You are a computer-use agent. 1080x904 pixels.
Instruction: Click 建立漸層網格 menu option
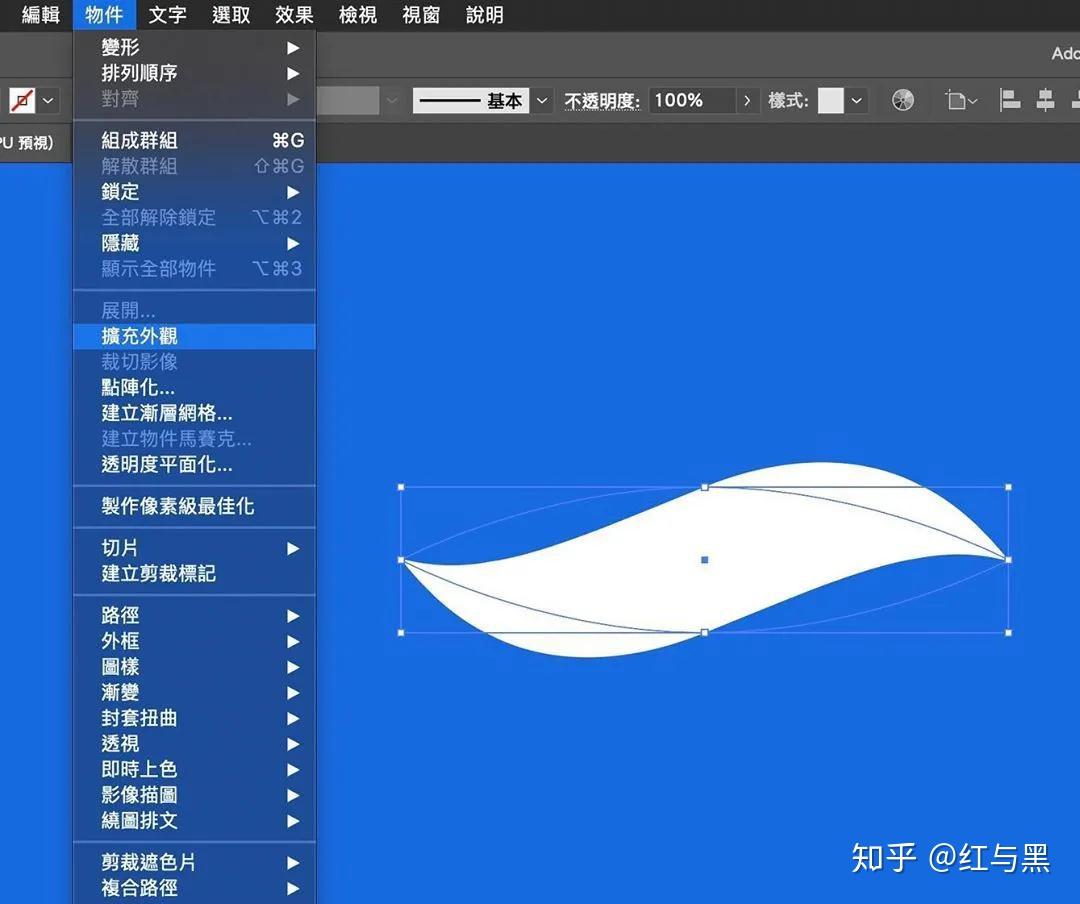(x=167, y=413)
